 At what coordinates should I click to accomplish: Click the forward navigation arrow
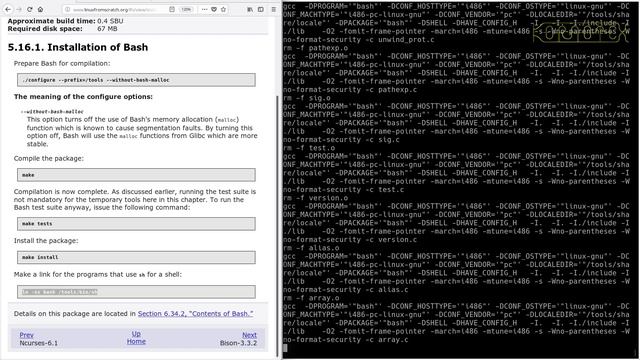tap(19, 9)
